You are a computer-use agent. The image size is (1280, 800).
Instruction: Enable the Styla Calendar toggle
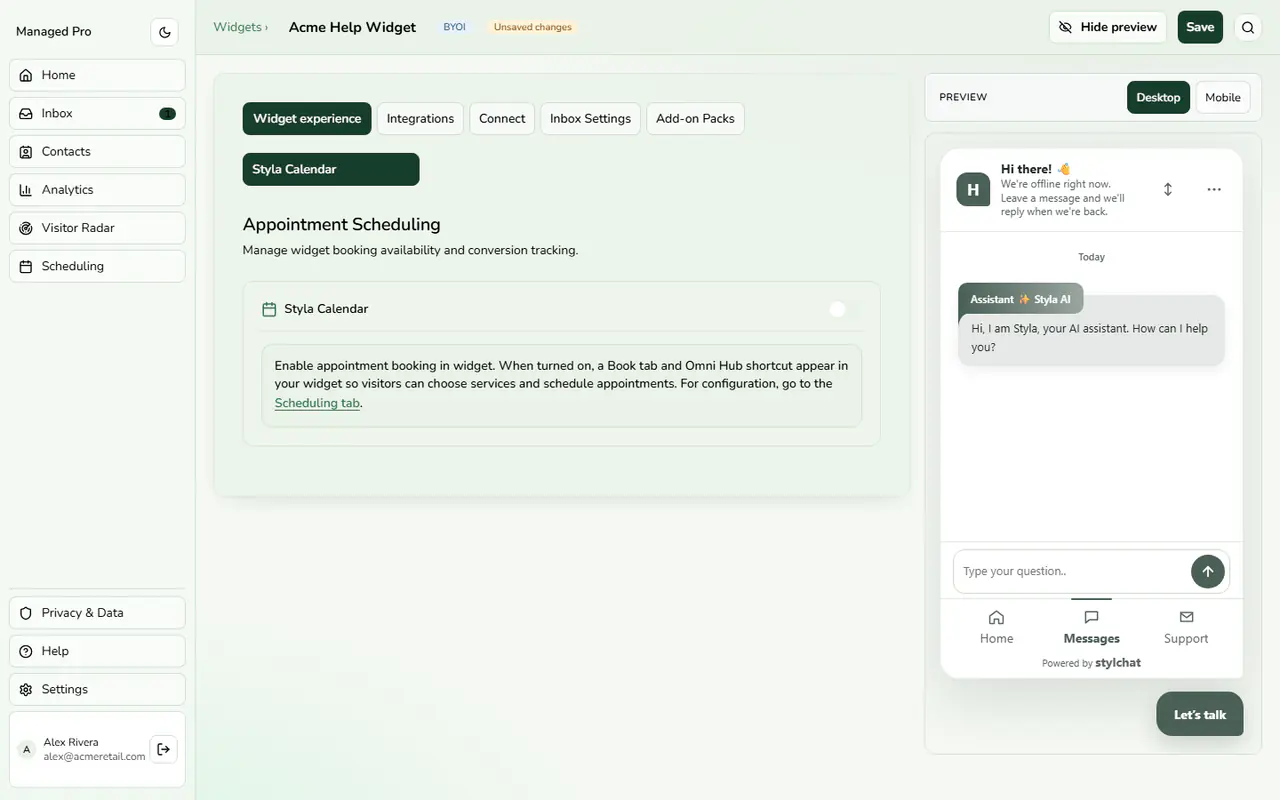845,309
